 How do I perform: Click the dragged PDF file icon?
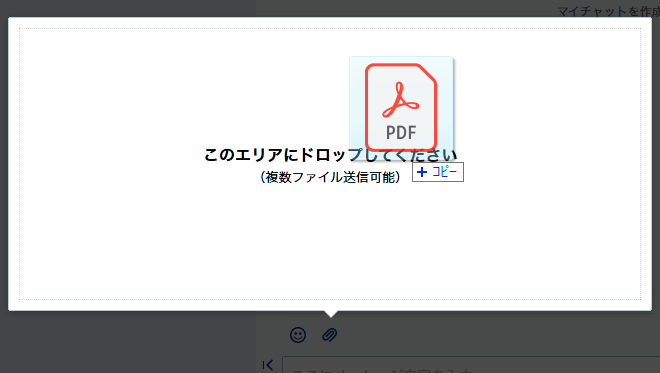pyautogui.click(x=401, y=107)
